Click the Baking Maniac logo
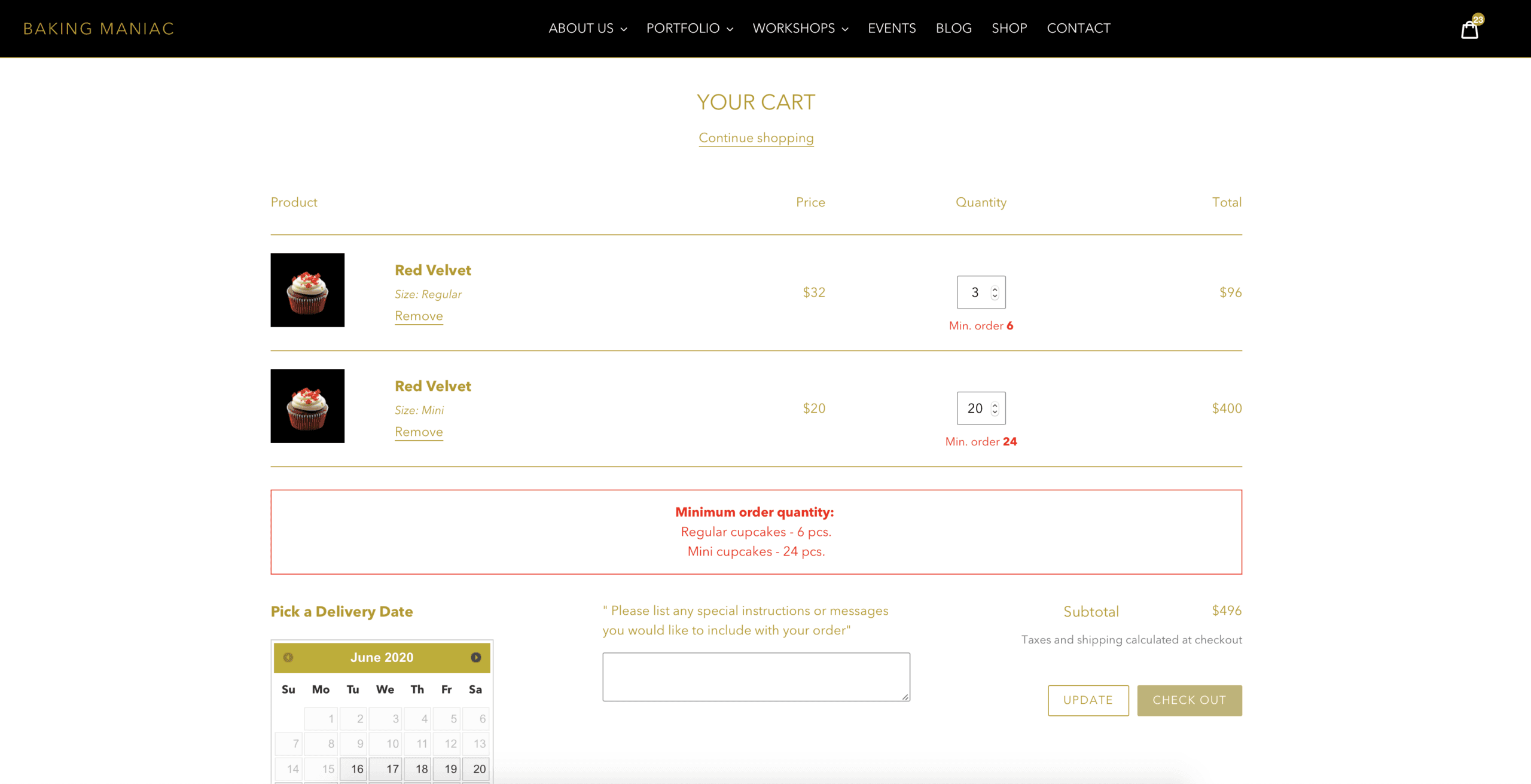The width and height of the screenshot is (1531, 784). (x=99, y=29)
